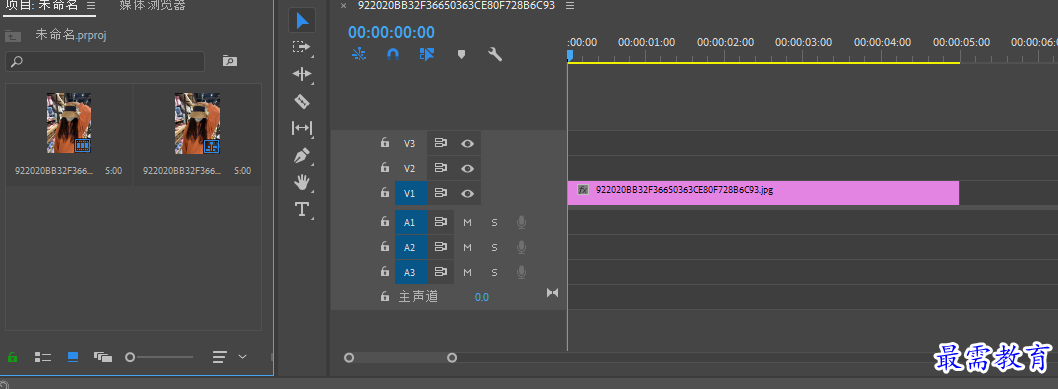Switch project panel to freeform view
The height and width of the screenshot is (389, 1058).
pyautogui.click(x=103, y=357)
